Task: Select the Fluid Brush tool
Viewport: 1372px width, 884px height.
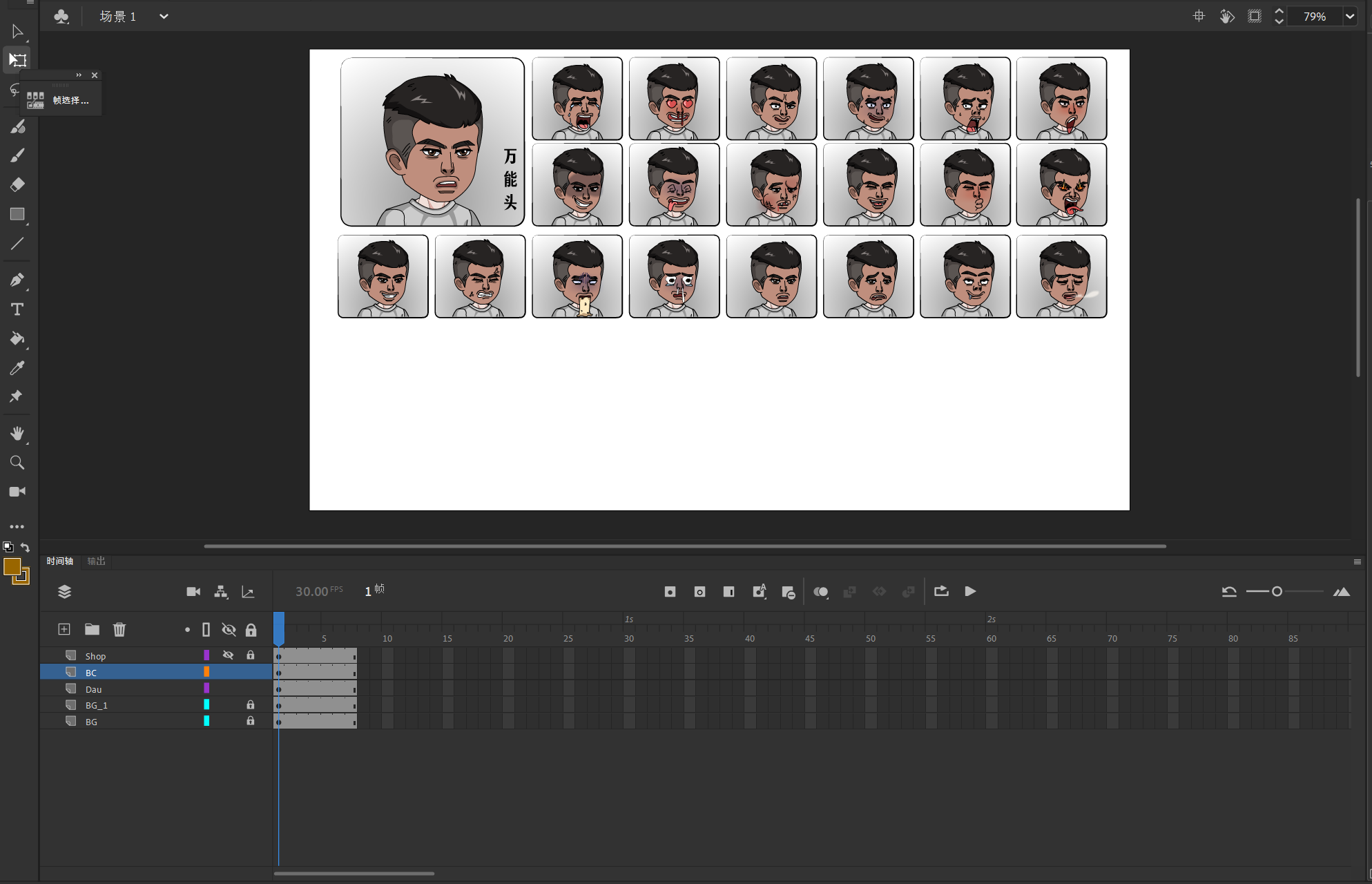Action: pos(17,126)
